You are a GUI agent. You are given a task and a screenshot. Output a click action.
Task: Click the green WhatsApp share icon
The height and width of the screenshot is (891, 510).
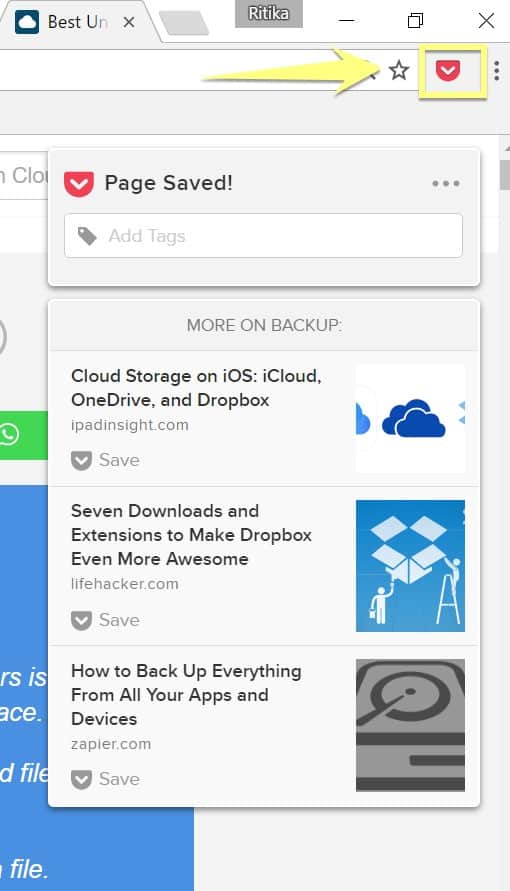(x=10, y=435)
